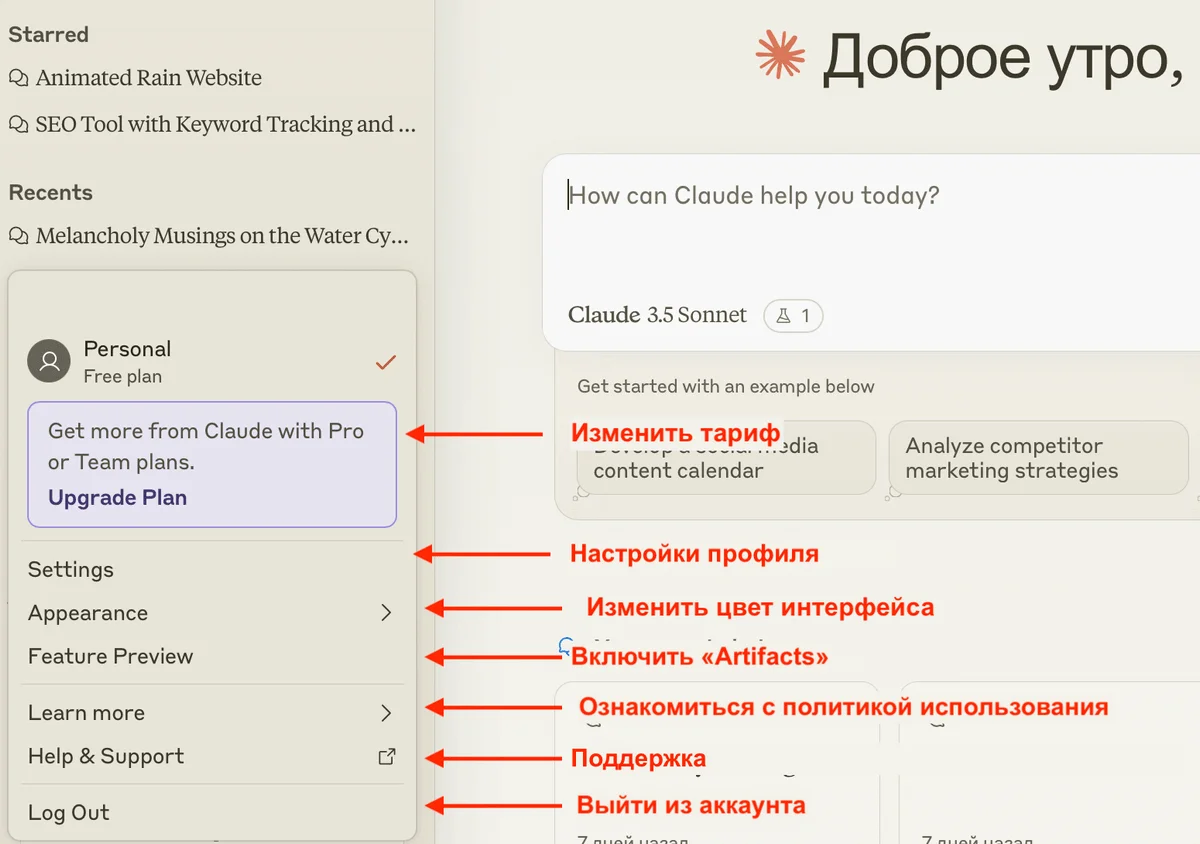Open the Appearance submenu

pos(212,613)
